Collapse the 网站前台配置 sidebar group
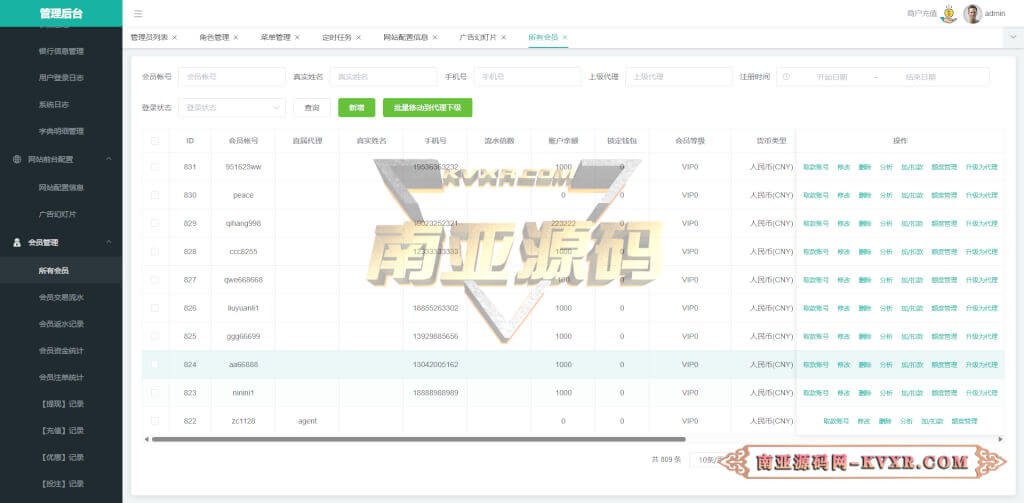 tap(108, 159)
